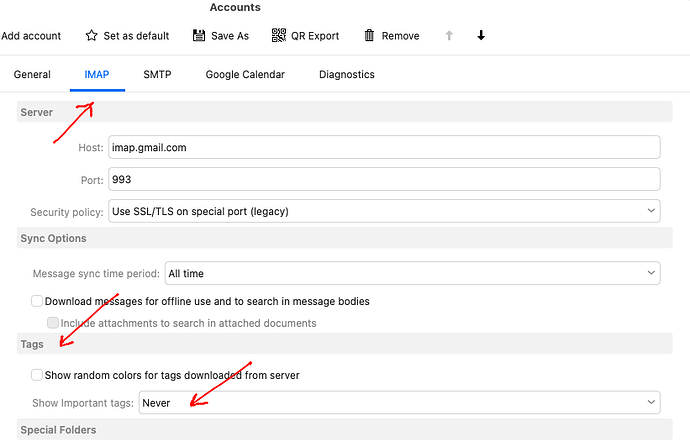Image resolution: width=690 pixels, height=447 pixels.
Task: Switch to the SMTP tab
Action: point(157,75)
